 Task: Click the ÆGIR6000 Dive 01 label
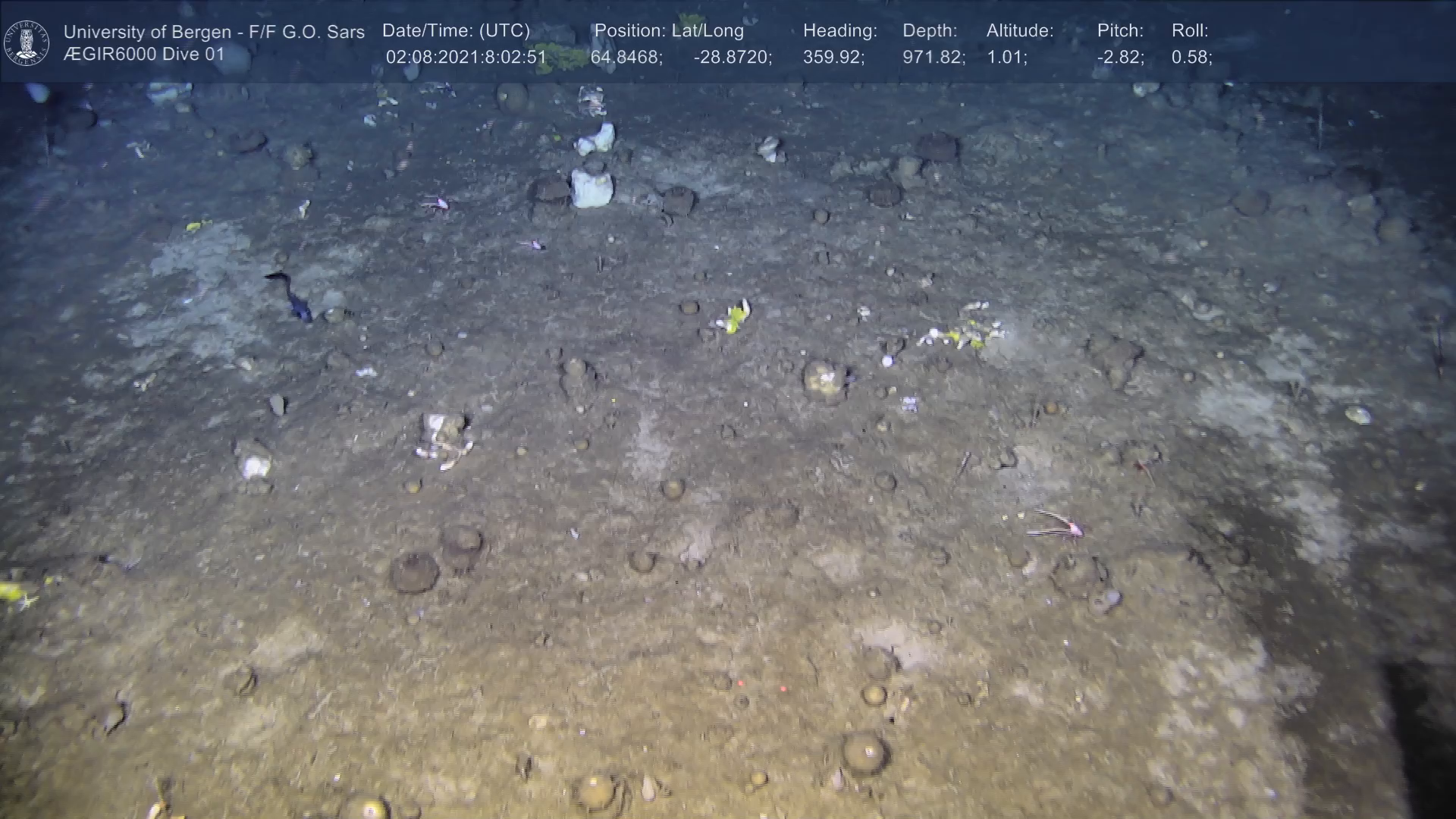click(x=144, y=55)
